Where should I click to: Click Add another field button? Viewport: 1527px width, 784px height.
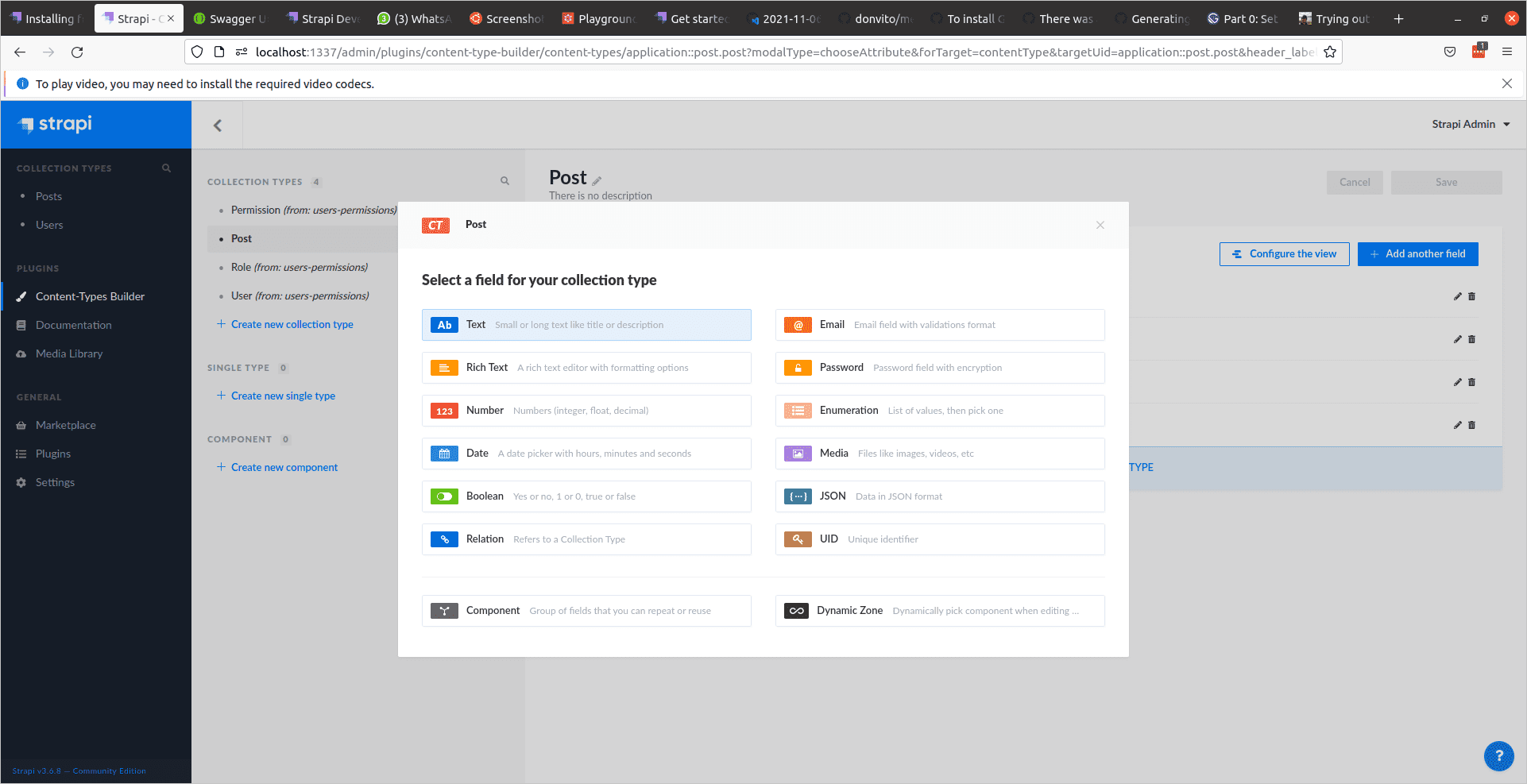[1417, 254]
